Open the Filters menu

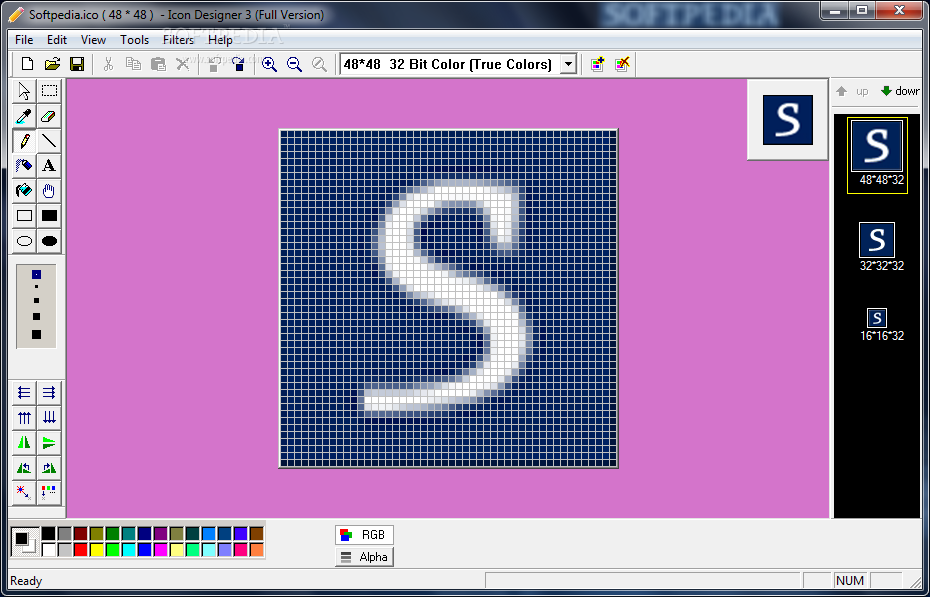coord(179,40)
